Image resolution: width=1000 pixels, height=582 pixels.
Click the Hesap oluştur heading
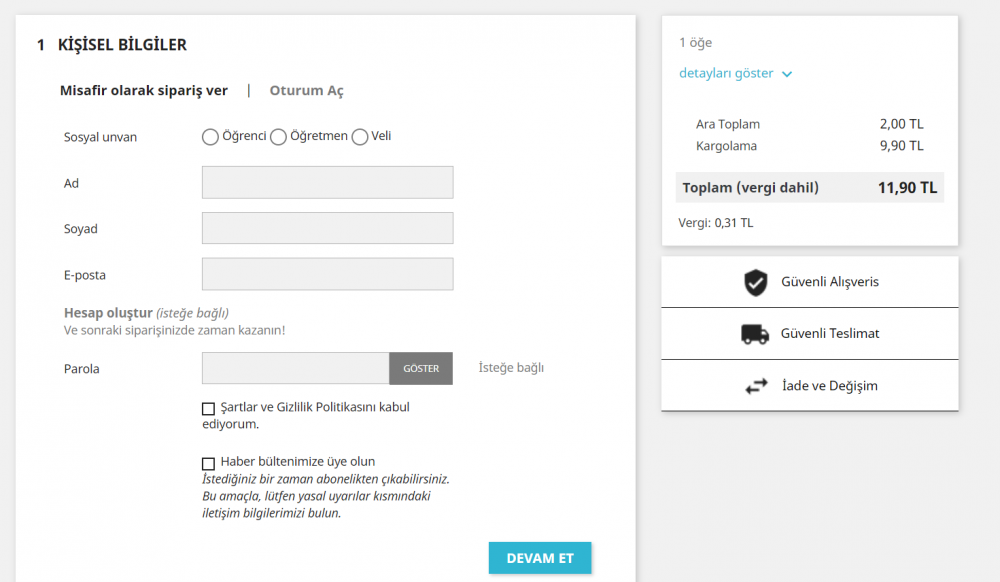click(x=108, y=313)
